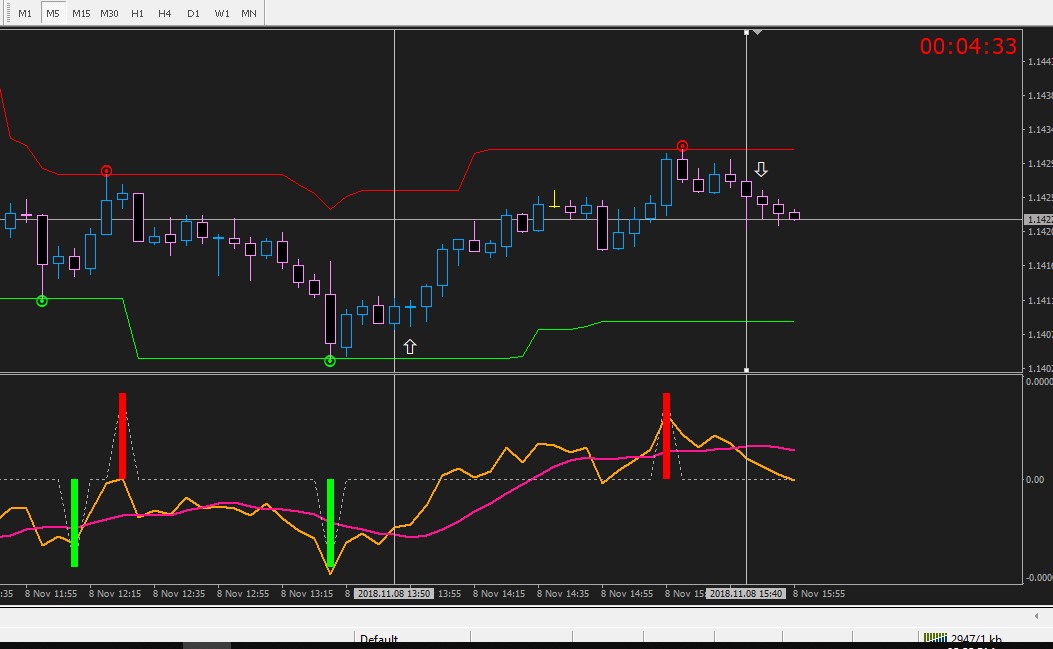Click green circle marker at 11:55 low
Image resolution: width=1053 pixels, height=649 pixels.
(42, 302)
